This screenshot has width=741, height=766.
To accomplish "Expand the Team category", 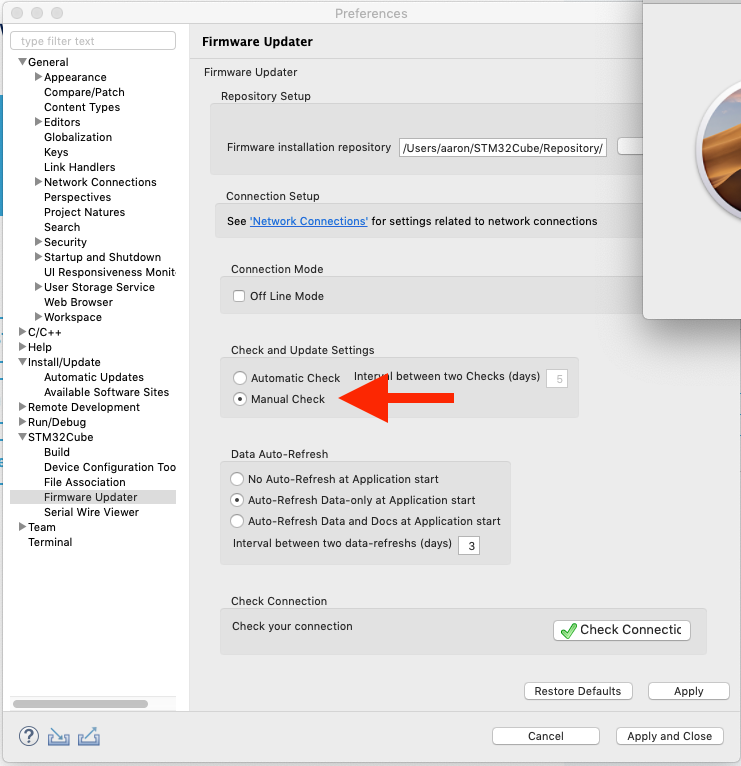I will click(x=22, y=527).
